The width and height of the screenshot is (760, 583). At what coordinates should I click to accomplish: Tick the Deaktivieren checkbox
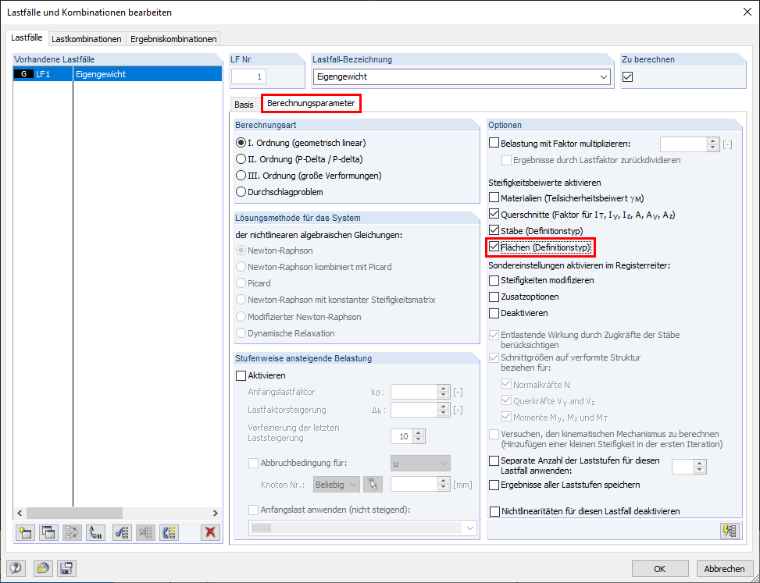click(494, 313)
